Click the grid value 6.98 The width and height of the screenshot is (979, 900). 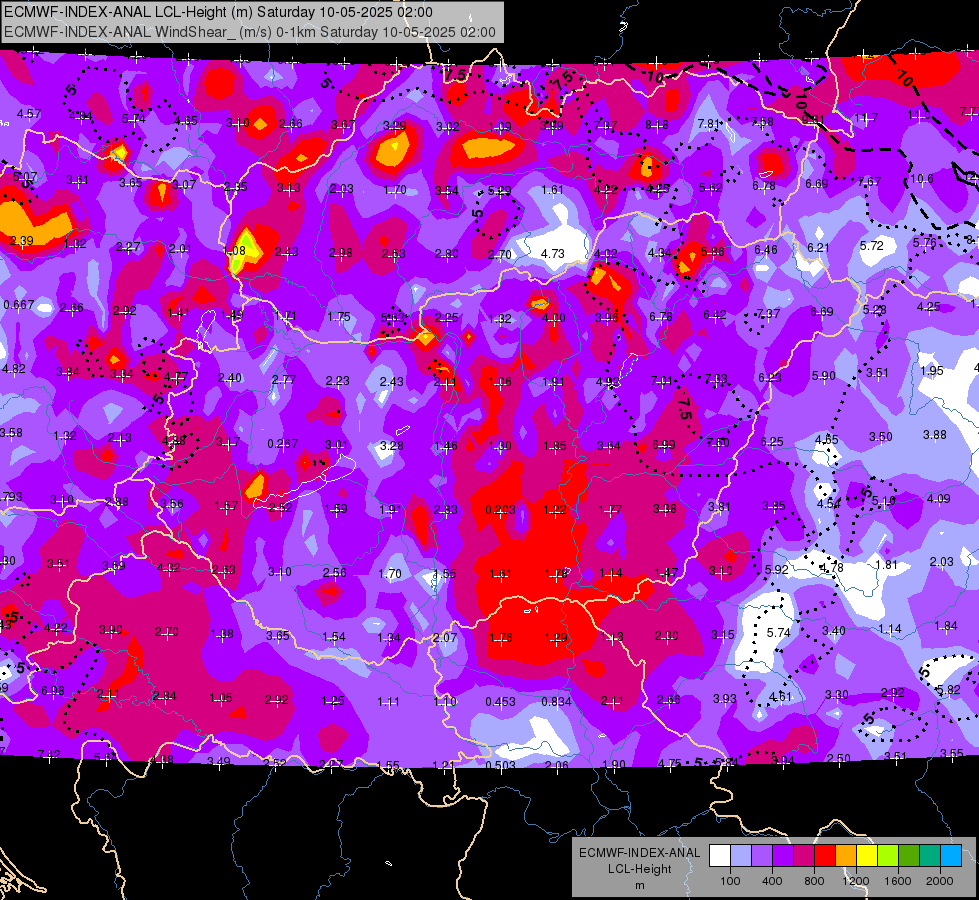pos(52,691)
